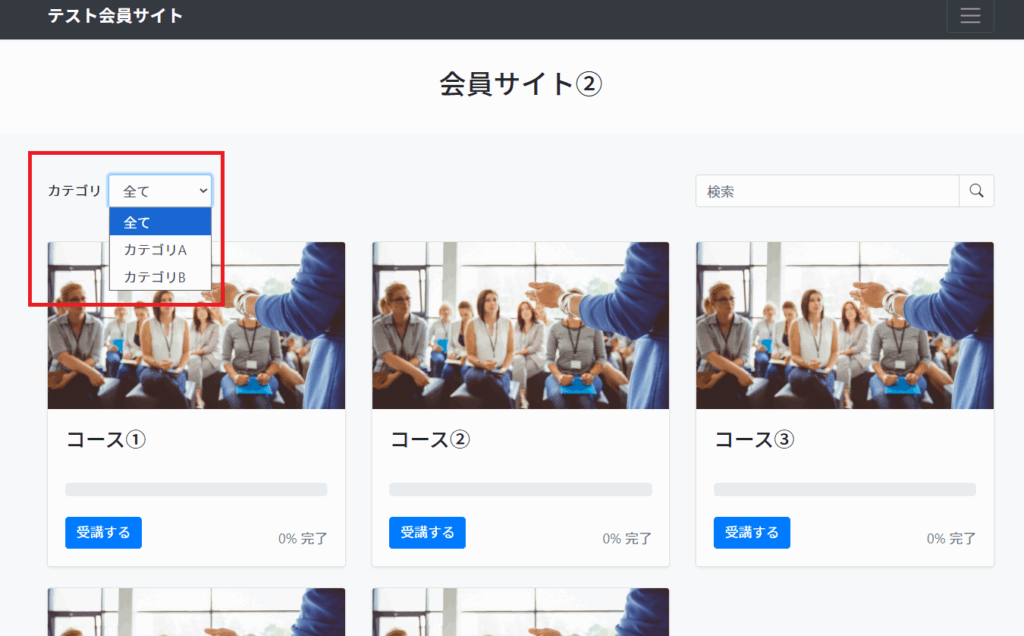Click into the 検索 search field
The height and width of the screenshot is (636, 1024).
[827, 191]
